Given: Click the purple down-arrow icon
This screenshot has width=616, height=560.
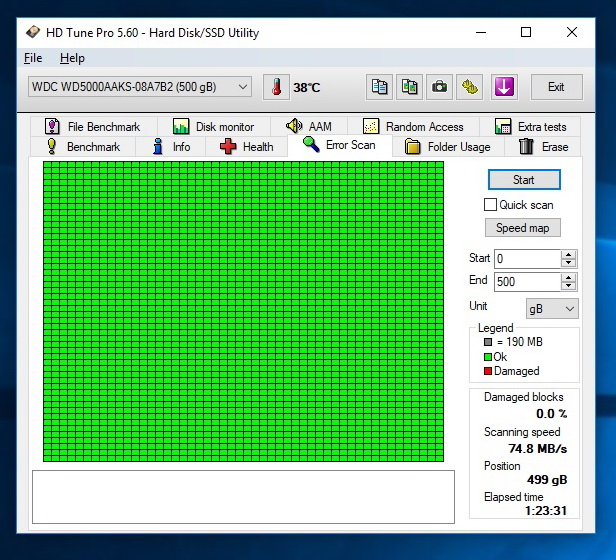Looking at the screenshot, I should point(504,87).
